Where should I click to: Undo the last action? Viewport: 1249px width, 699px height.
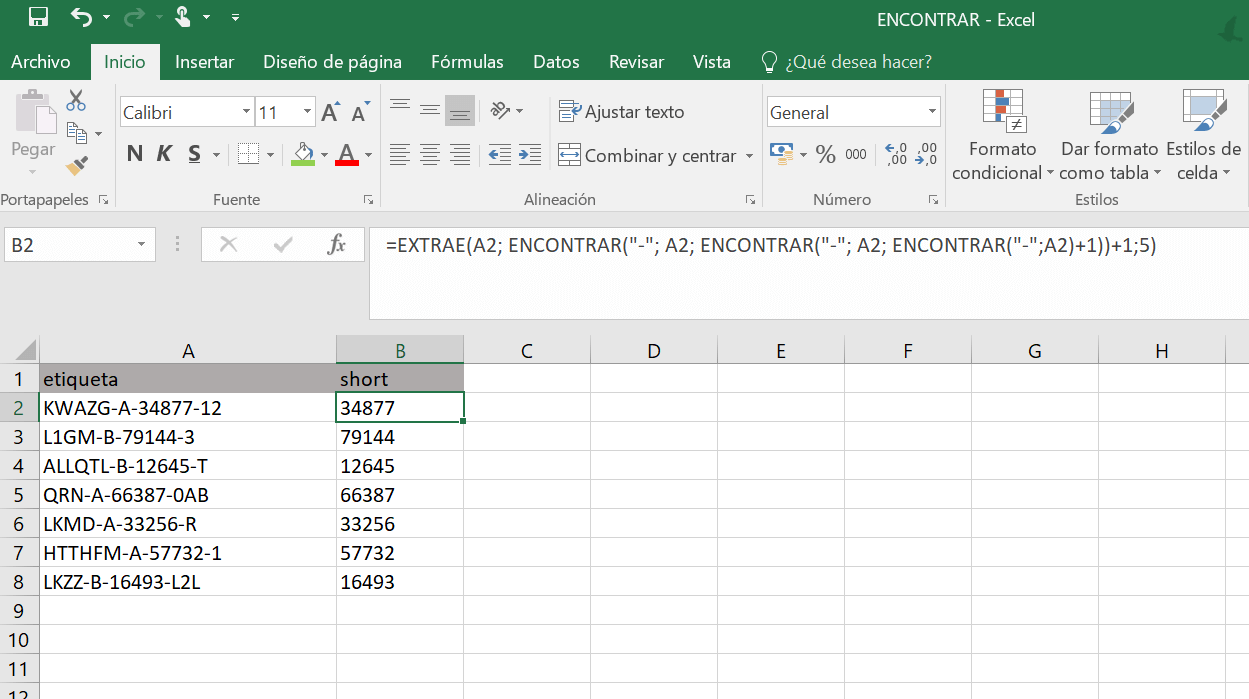(x=82, y=17)
